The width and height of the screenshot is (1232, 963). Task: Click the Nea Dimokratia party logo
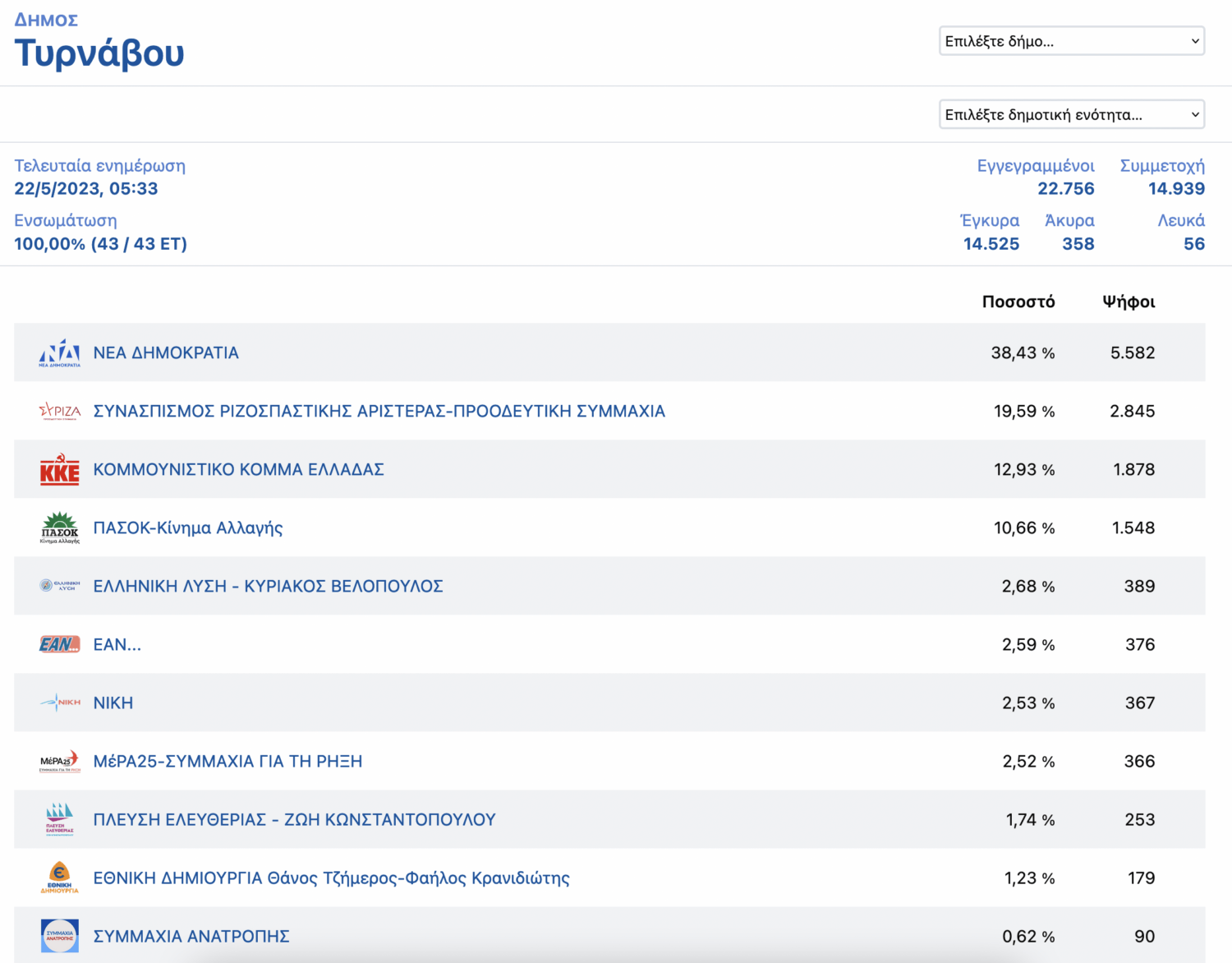tap(60, 352)
